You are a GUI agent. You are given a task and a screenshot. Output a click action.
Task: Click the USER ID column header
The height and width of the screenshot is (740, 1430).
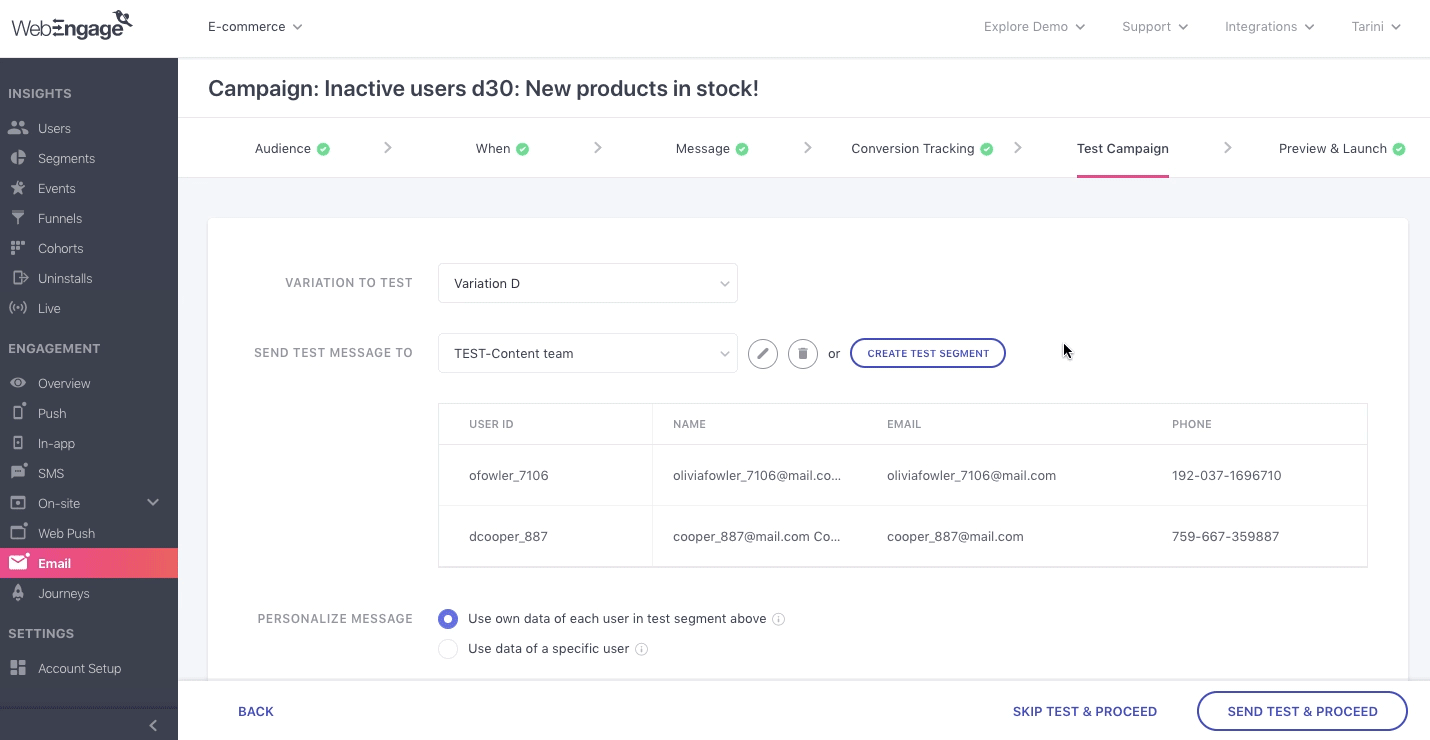pyautogui.click(x=491, y=424)
